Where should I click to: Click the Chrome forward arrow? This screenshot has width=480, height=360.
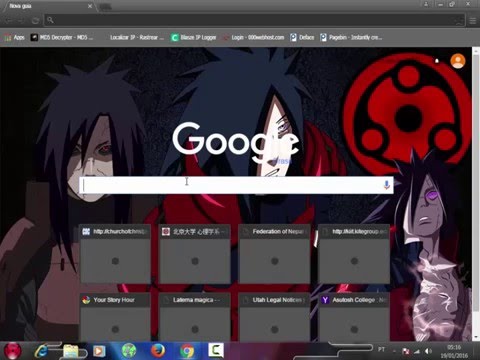coord(21,20)
